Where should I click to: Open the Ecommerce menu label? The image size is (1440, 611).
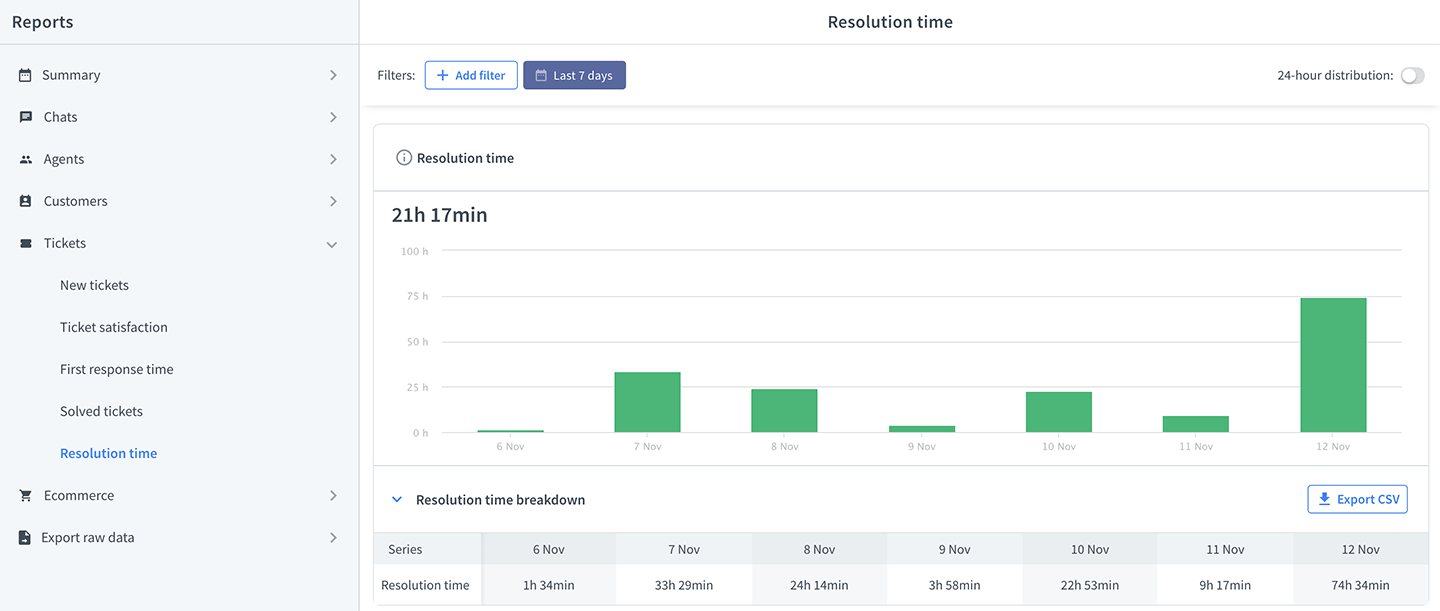pos(79,495)
